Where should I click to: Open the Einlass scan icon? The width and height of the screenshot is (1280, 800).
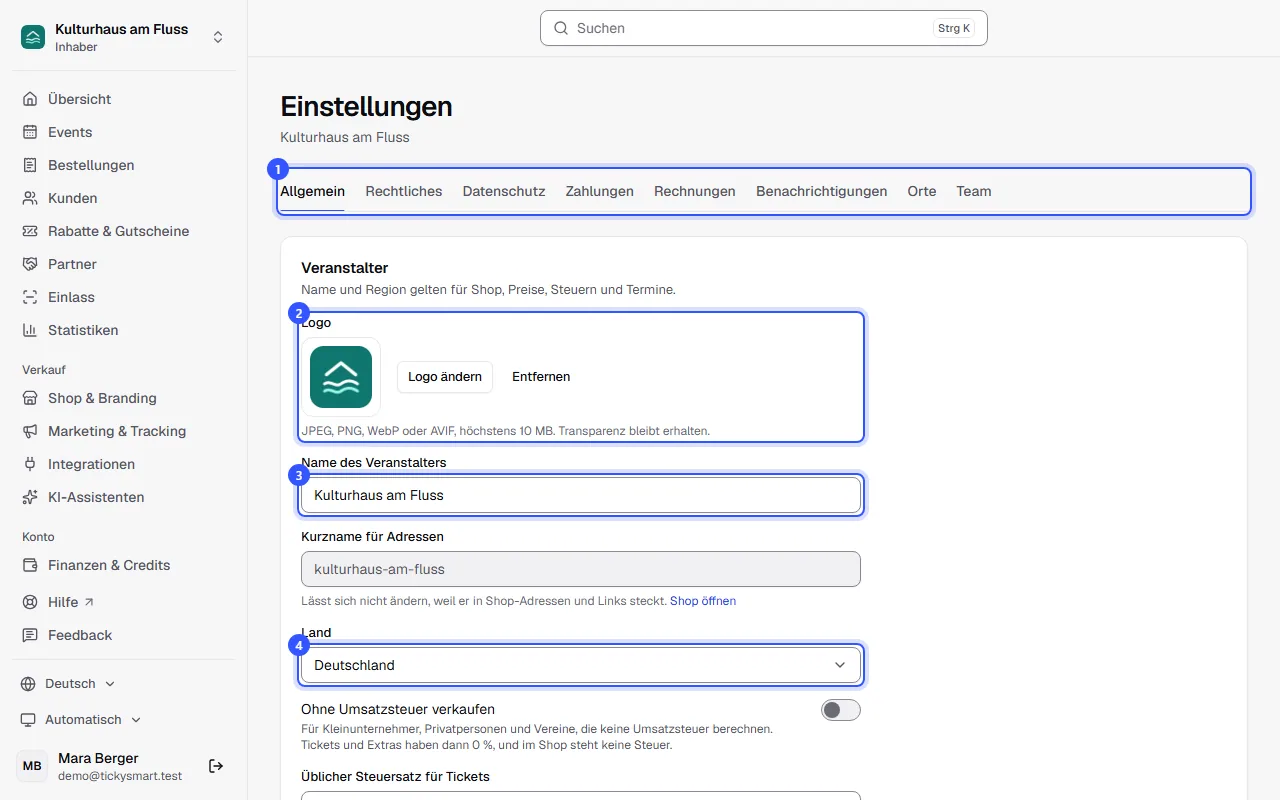(x=30, y=297)
